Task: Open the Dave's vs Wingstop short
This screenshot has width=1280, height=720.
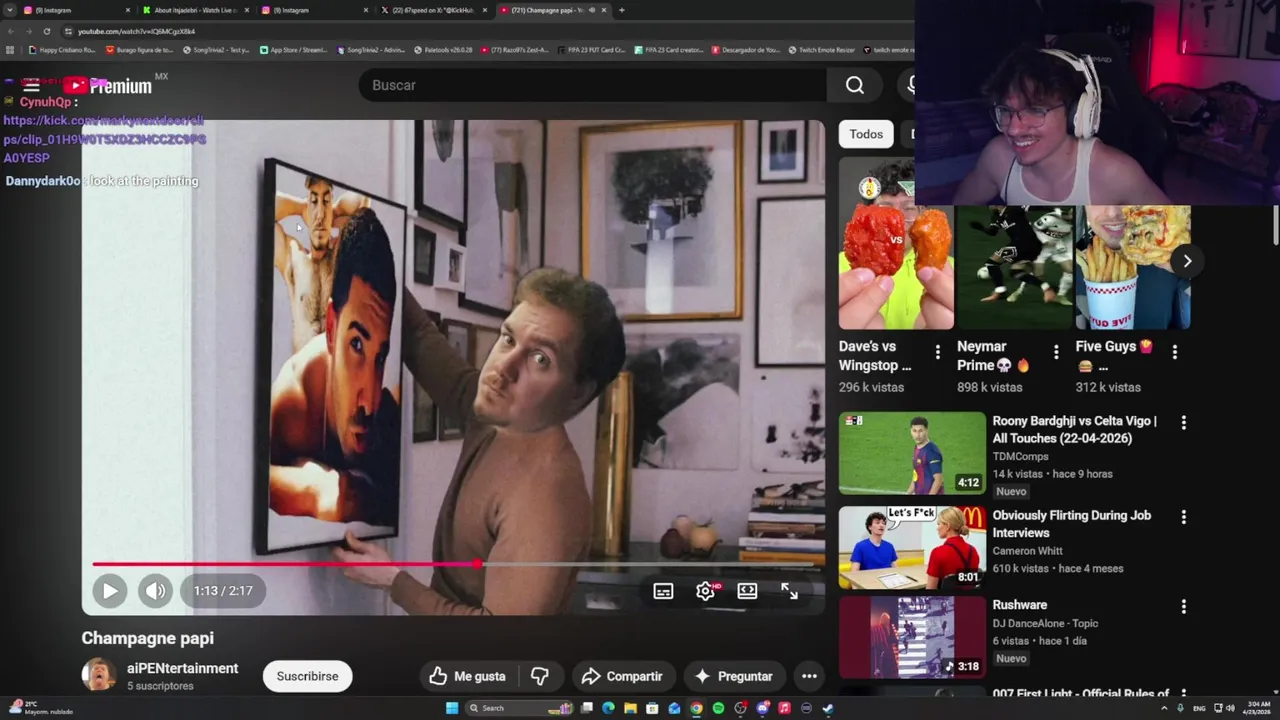Action: click(x=896, y=245)
